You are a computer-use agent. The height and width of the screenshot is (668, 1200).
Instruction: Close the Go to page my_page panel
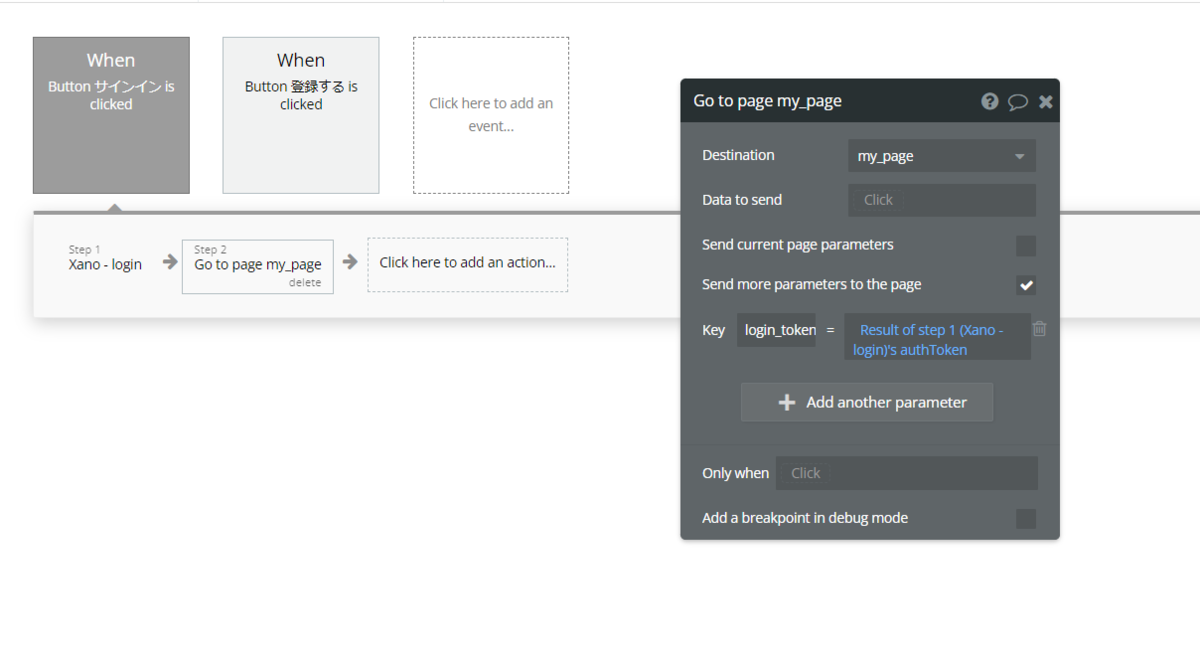(x=1046, y=101)
